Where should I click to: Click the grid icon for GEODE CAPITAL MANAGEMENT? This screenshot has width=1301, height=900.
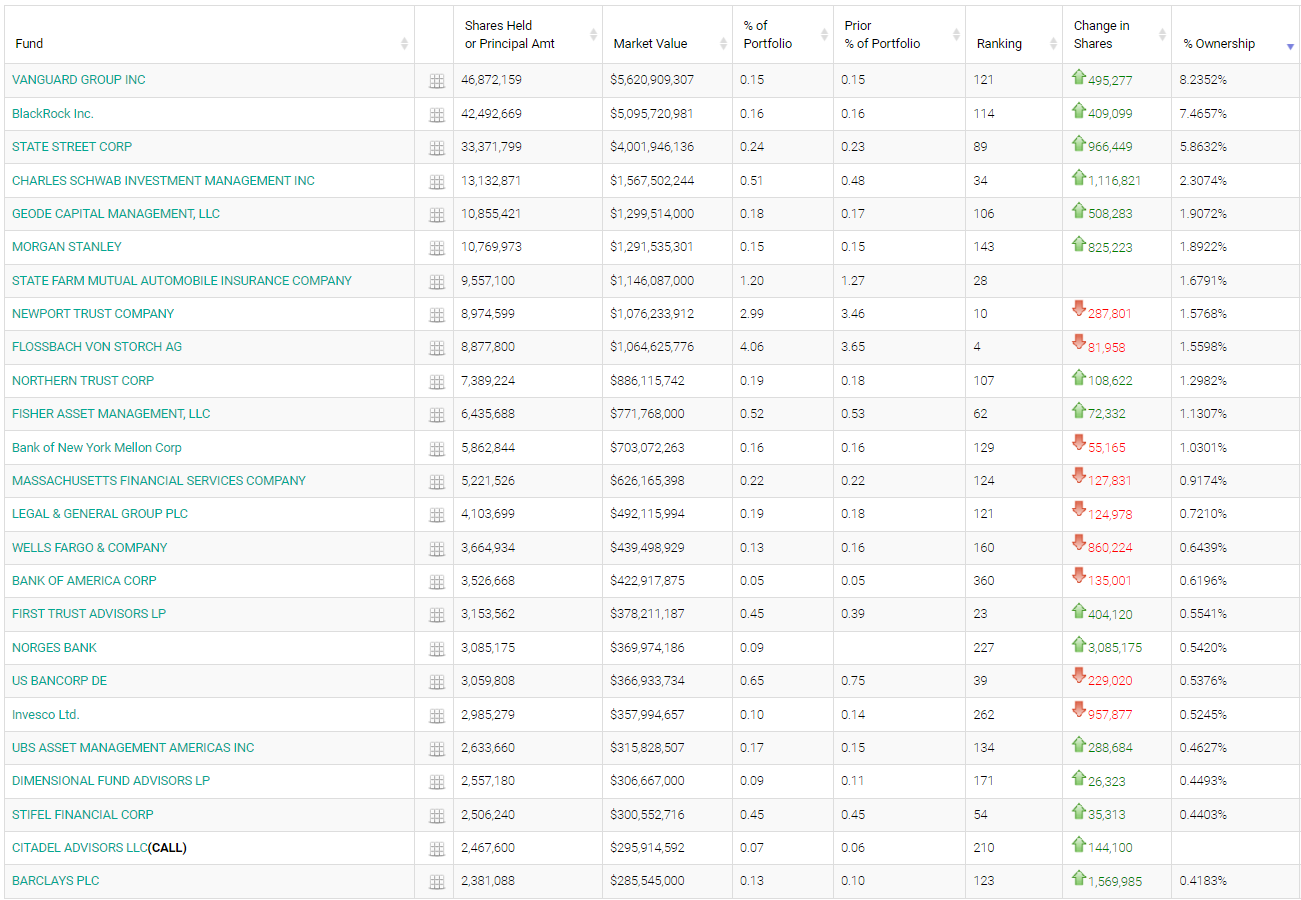437,215
